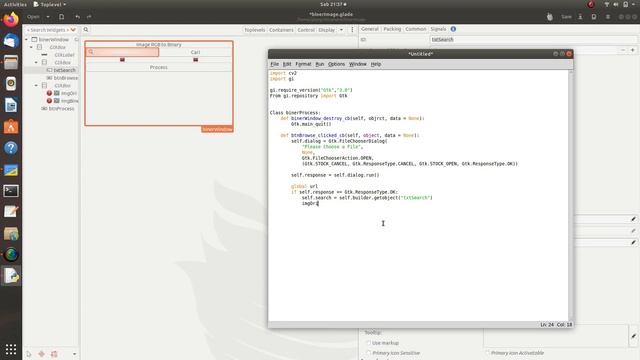Click new project icon in Glade header

(x=62, y=17)
